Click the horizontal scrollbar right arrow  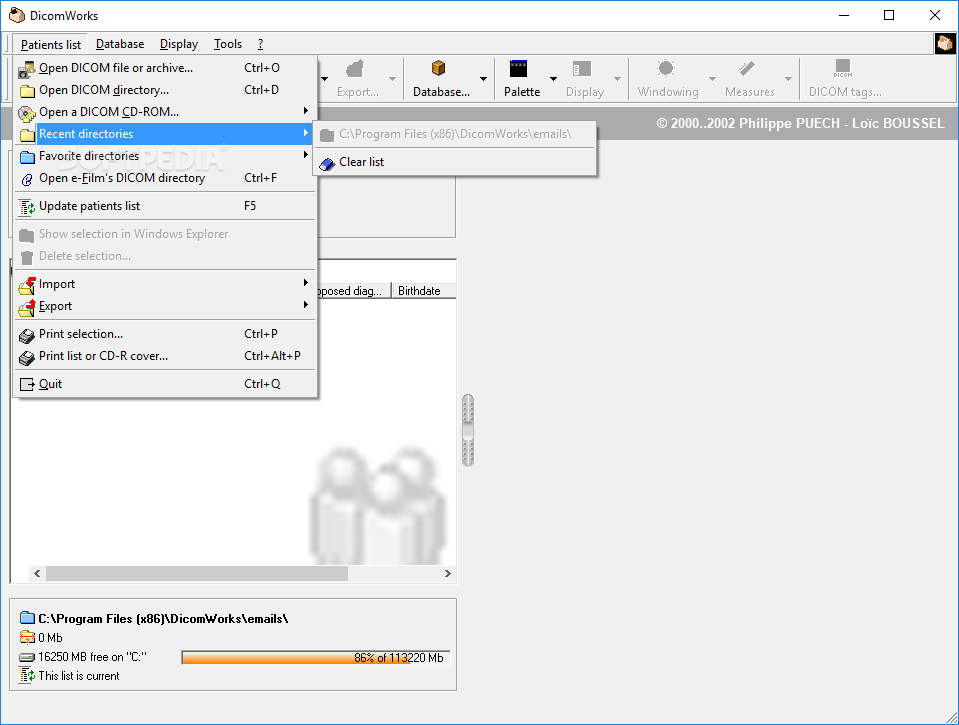pyautogui.click(x=447, y=573)
